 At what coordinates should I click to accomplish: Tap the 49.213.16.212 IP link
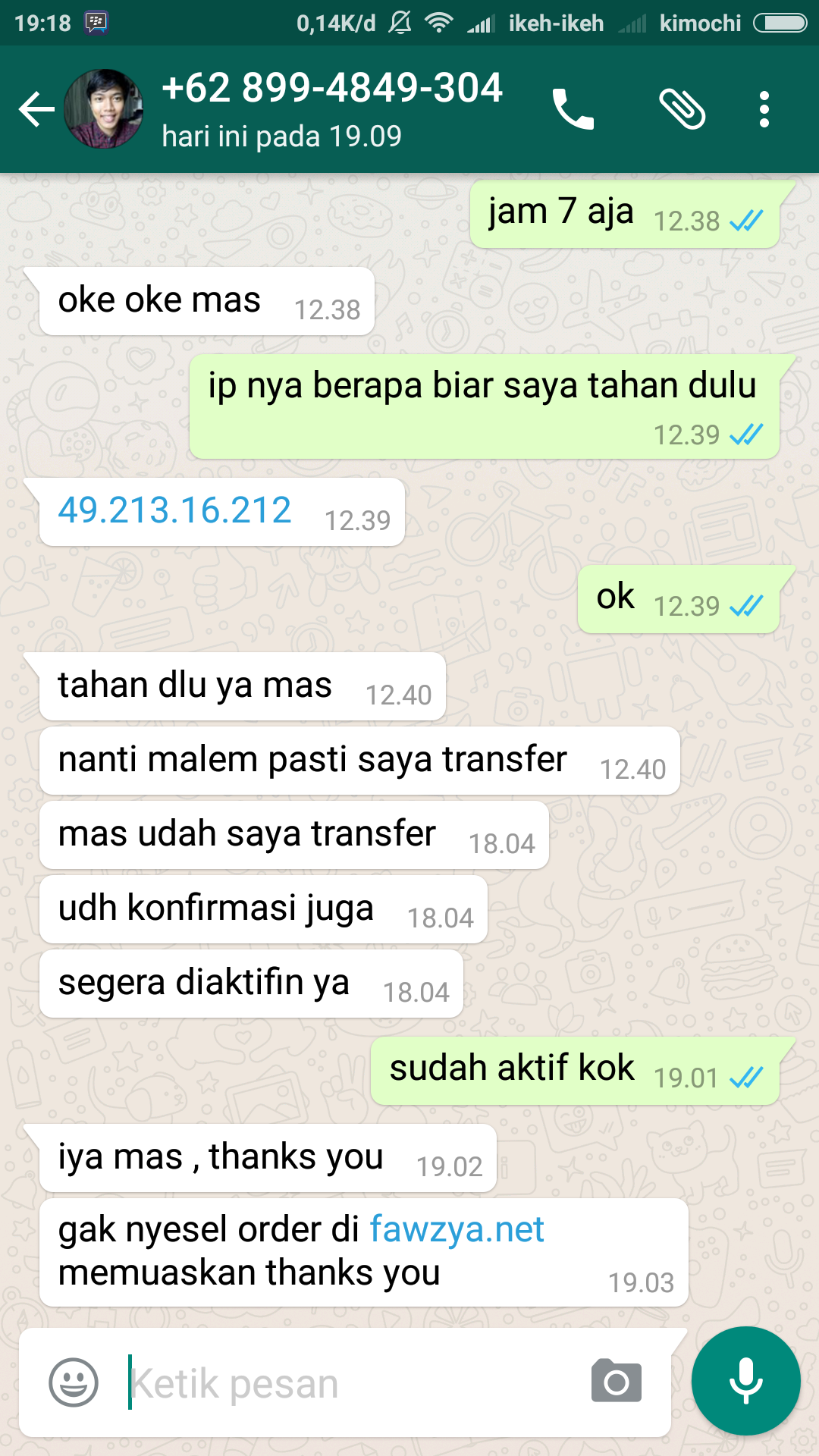coord(174,510)
